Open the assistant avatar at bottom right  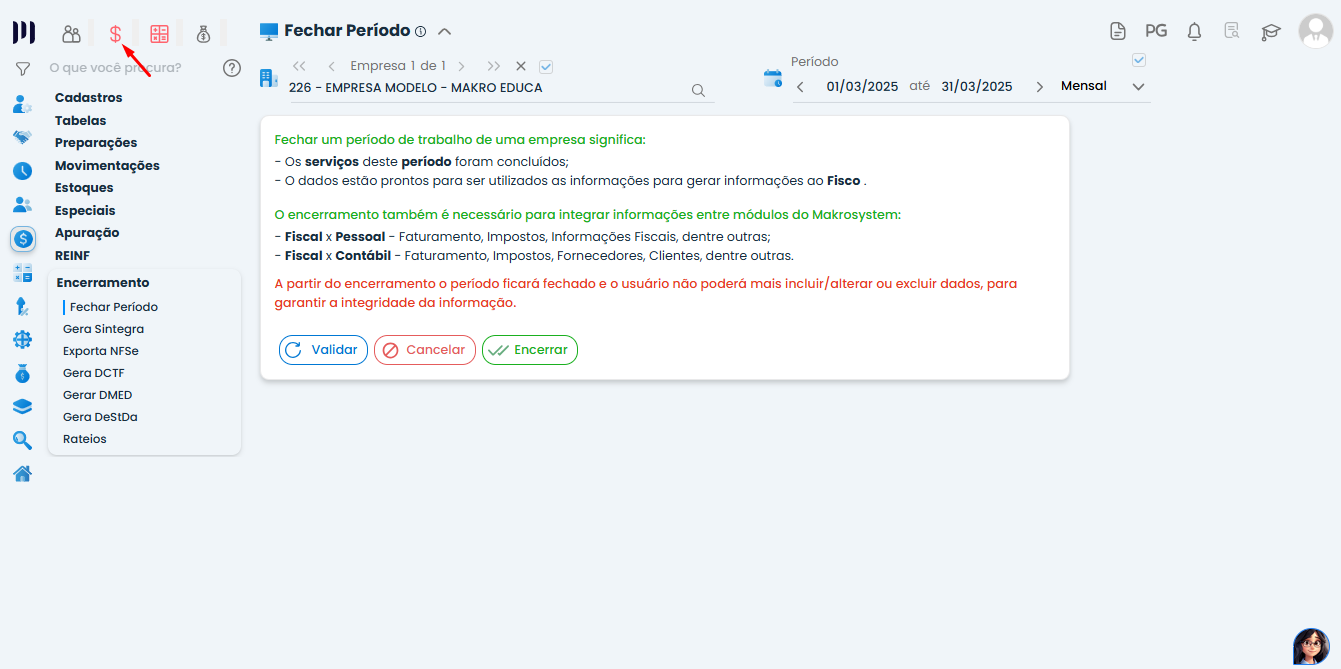[1311, 647]
